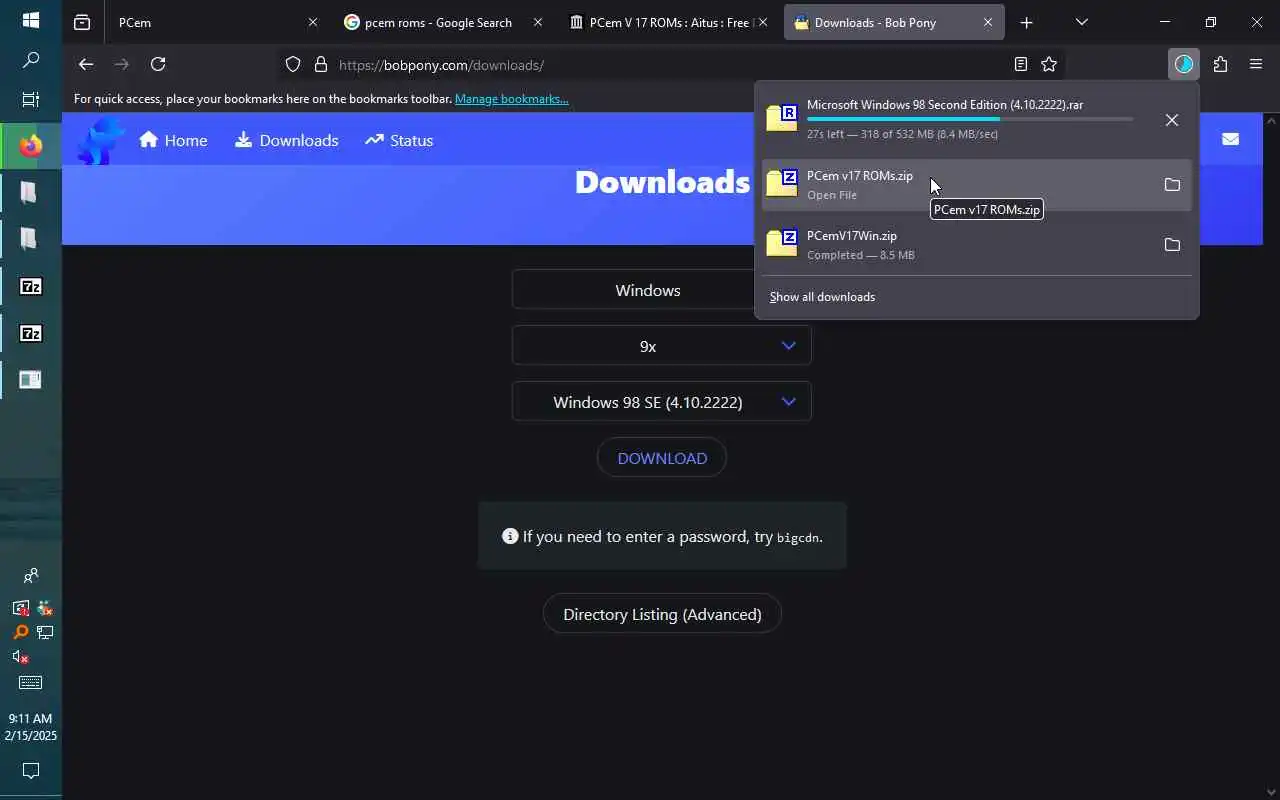
Task: Open Task View on the taskbar
Action: [x=30, y=100]
